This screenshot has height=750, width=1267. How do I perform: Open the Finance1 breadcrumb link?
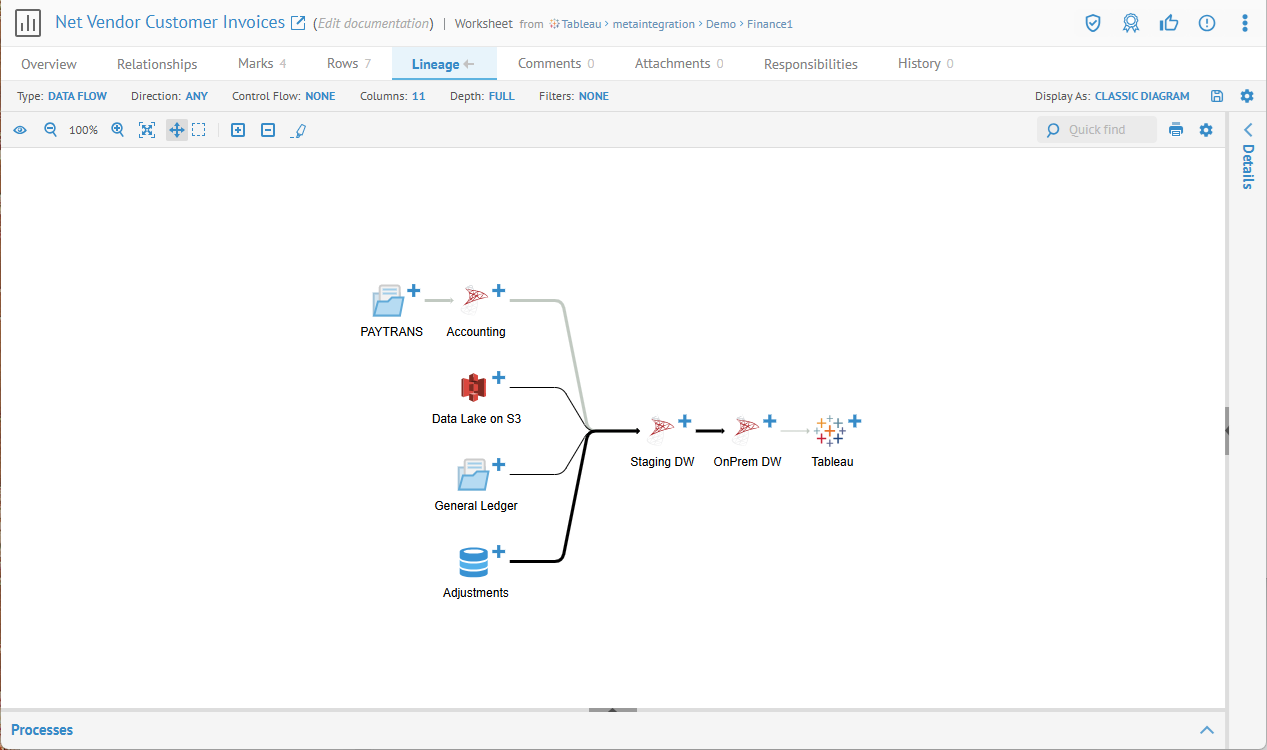(x=771, y=24)
